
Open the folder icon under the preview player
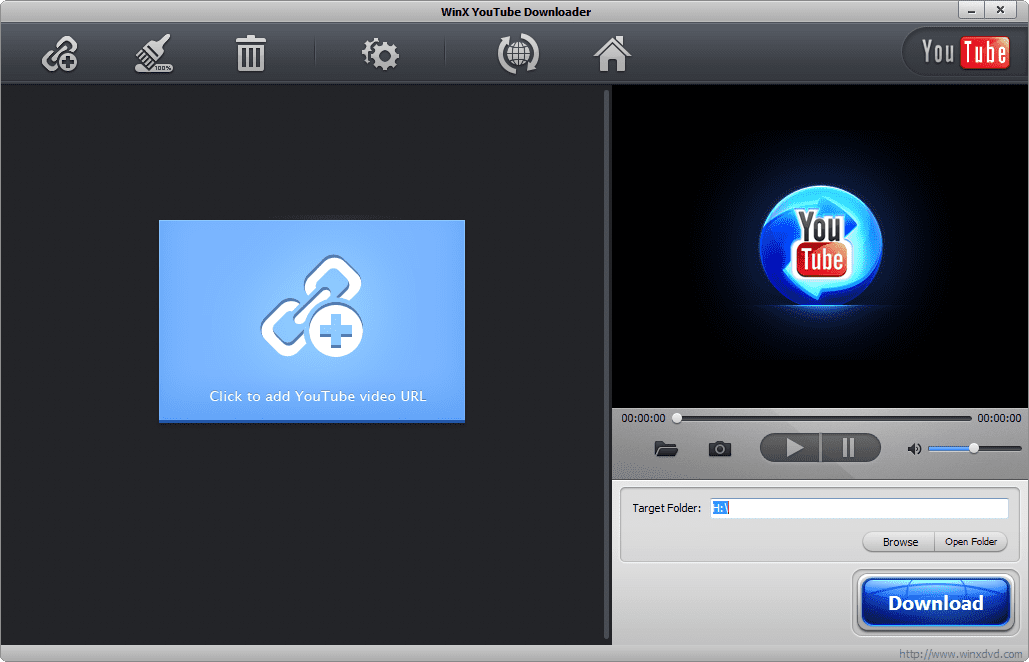click(x=666, y=448)
